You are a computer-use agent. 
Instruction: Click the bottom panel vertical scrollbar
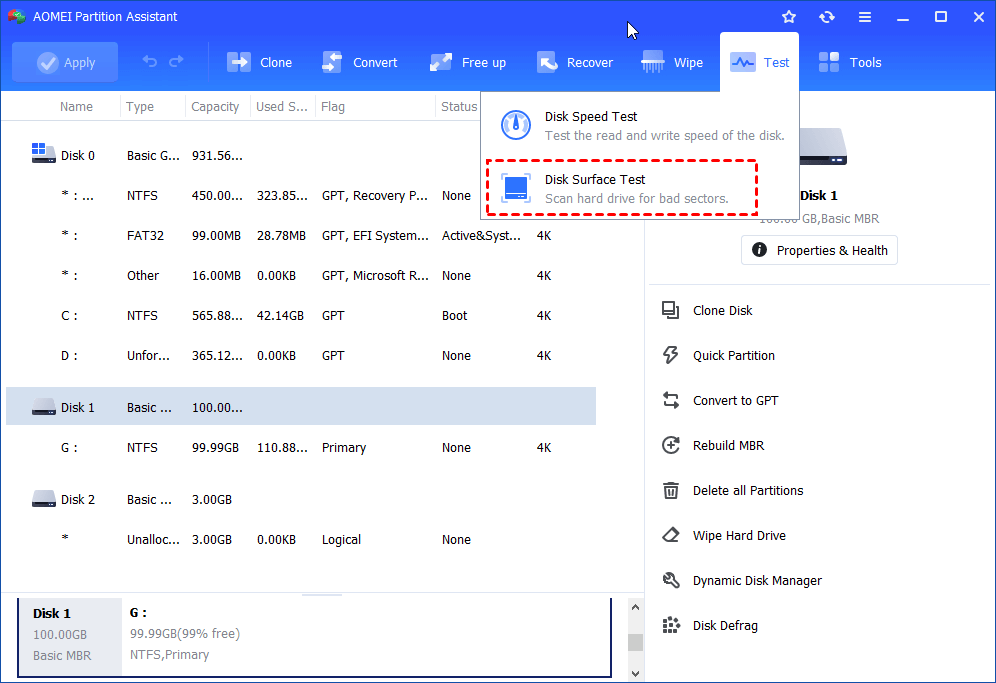click(x=635, y=640)
